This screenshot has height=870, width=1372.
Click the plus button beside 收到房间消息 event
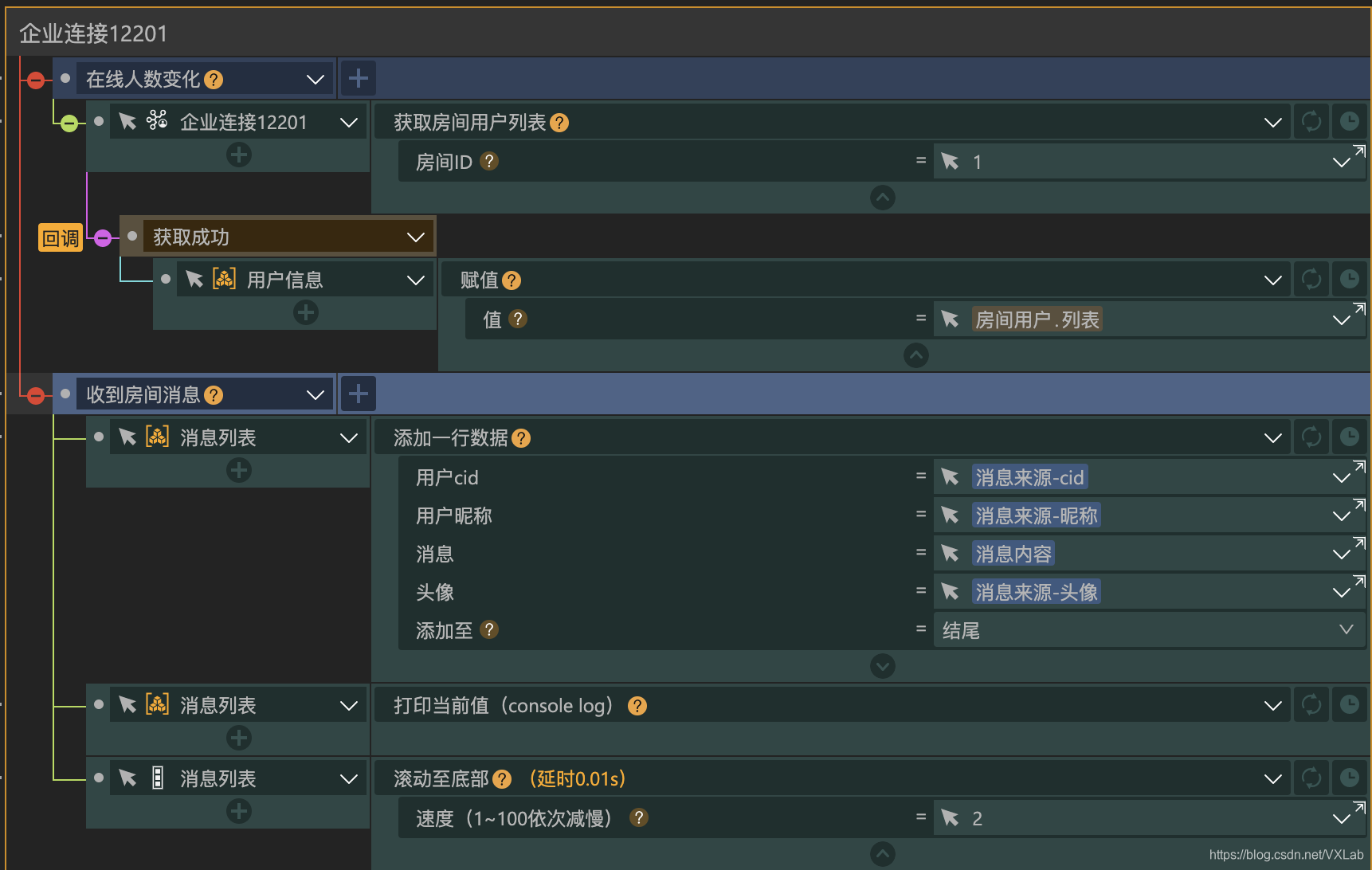coord(359,394)
